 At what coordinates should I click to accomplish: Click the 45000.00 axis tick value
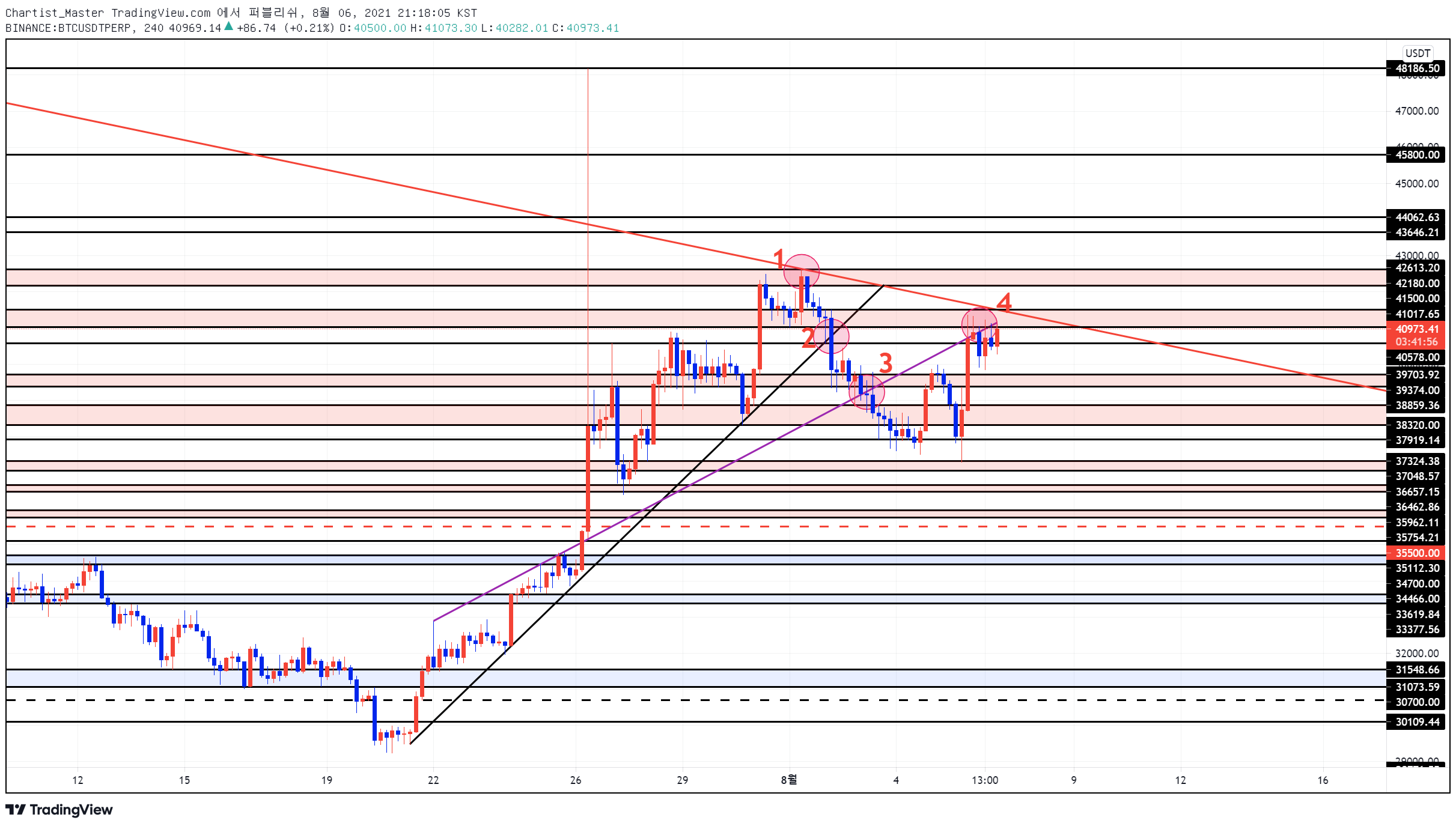pyautogui.click(x=1417, y=183)
